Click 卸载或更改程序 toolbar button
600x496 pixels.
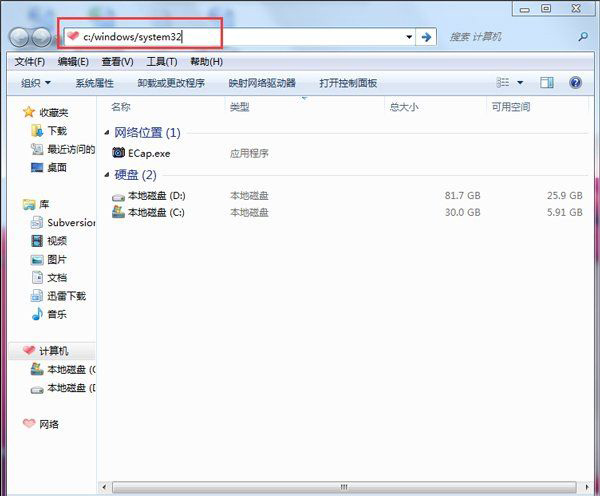point(171,83)
